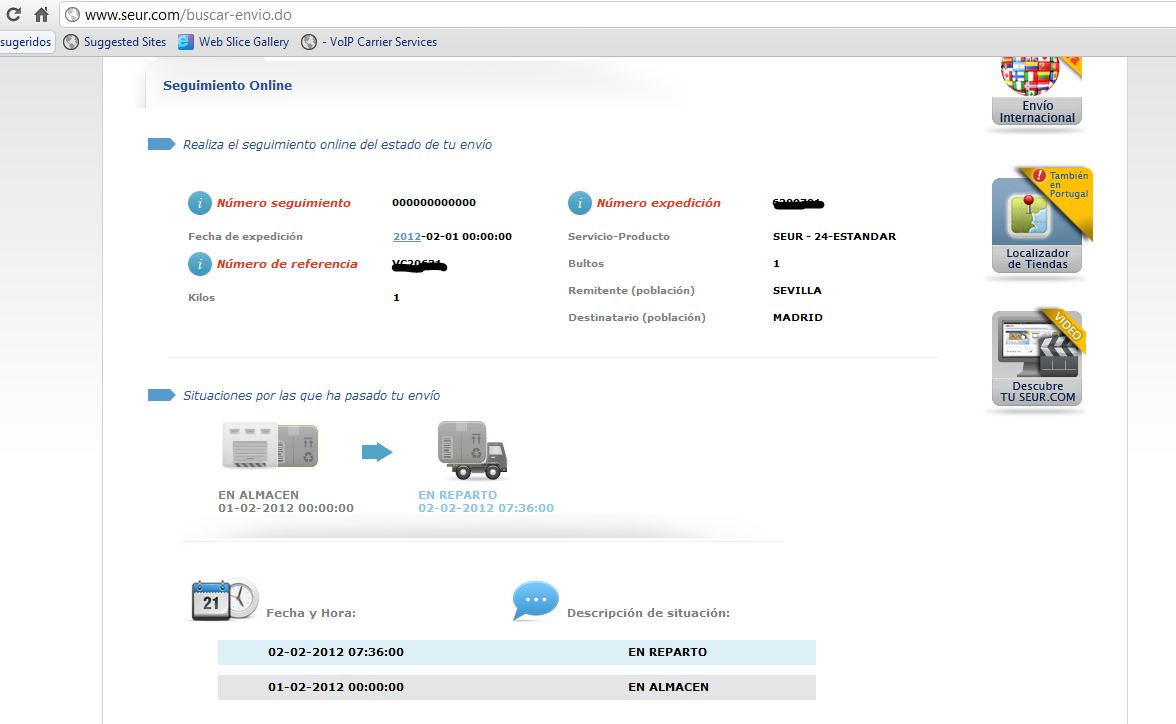Open the Envío Internacional flags banner

click(1037, 93)
